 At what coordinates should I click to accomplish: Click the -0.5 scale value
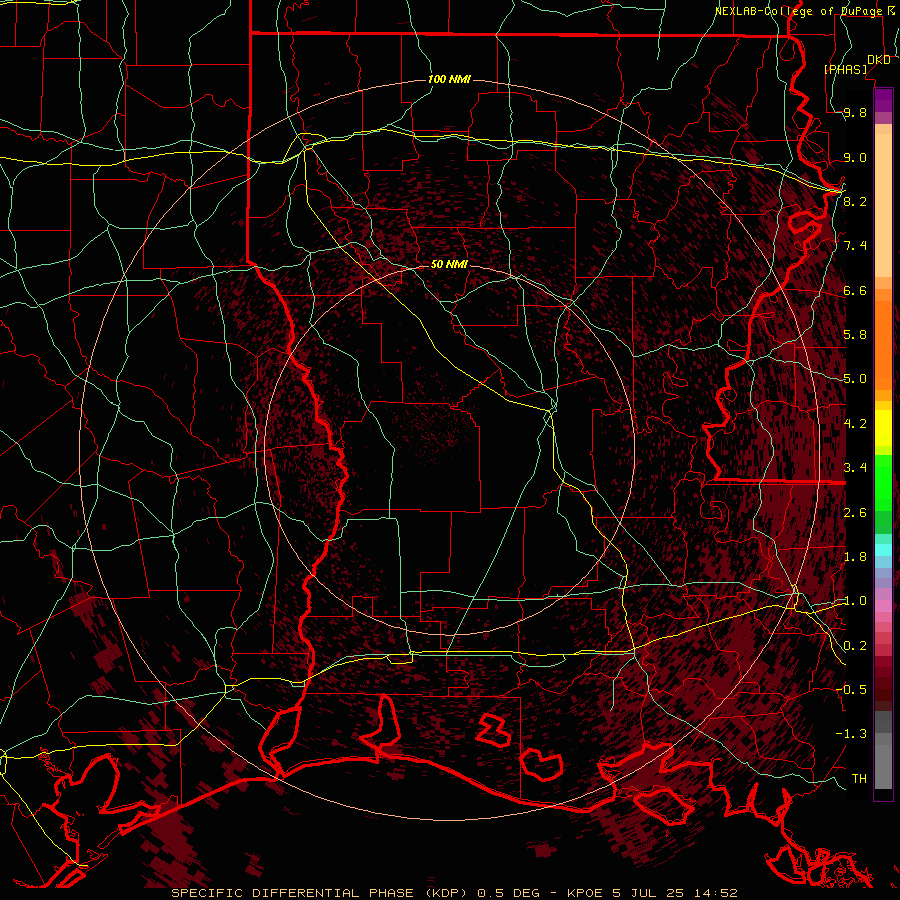point(851,690)
